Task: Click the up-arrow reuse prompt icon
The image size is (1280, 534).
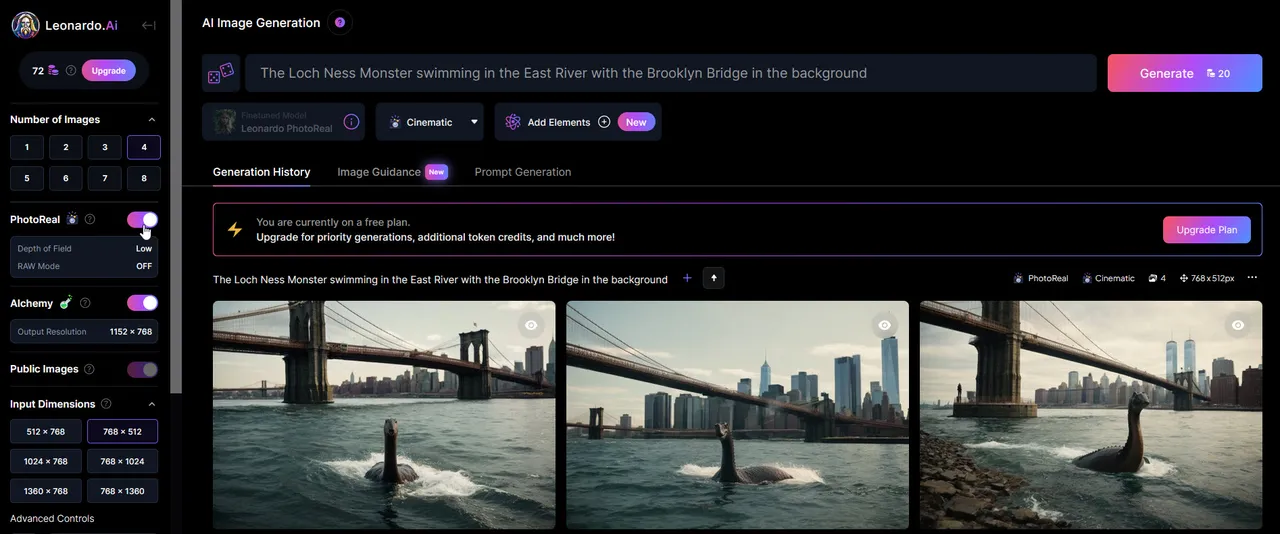Action: coord(714,278)
